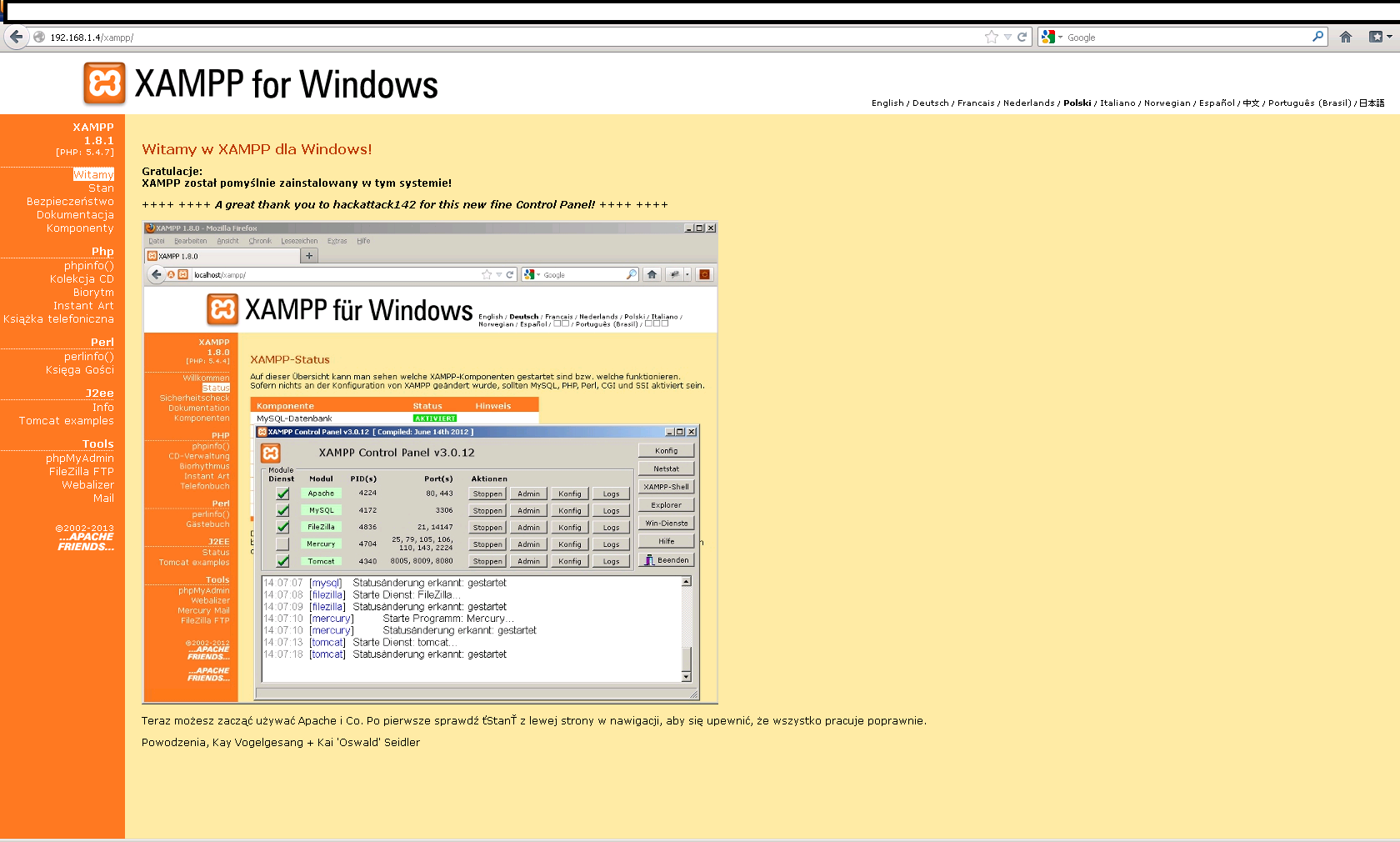Click the 'Tools' sidebar section heading
The image size is (1400, 842).
pyautogui.click(x=98, y=444)
